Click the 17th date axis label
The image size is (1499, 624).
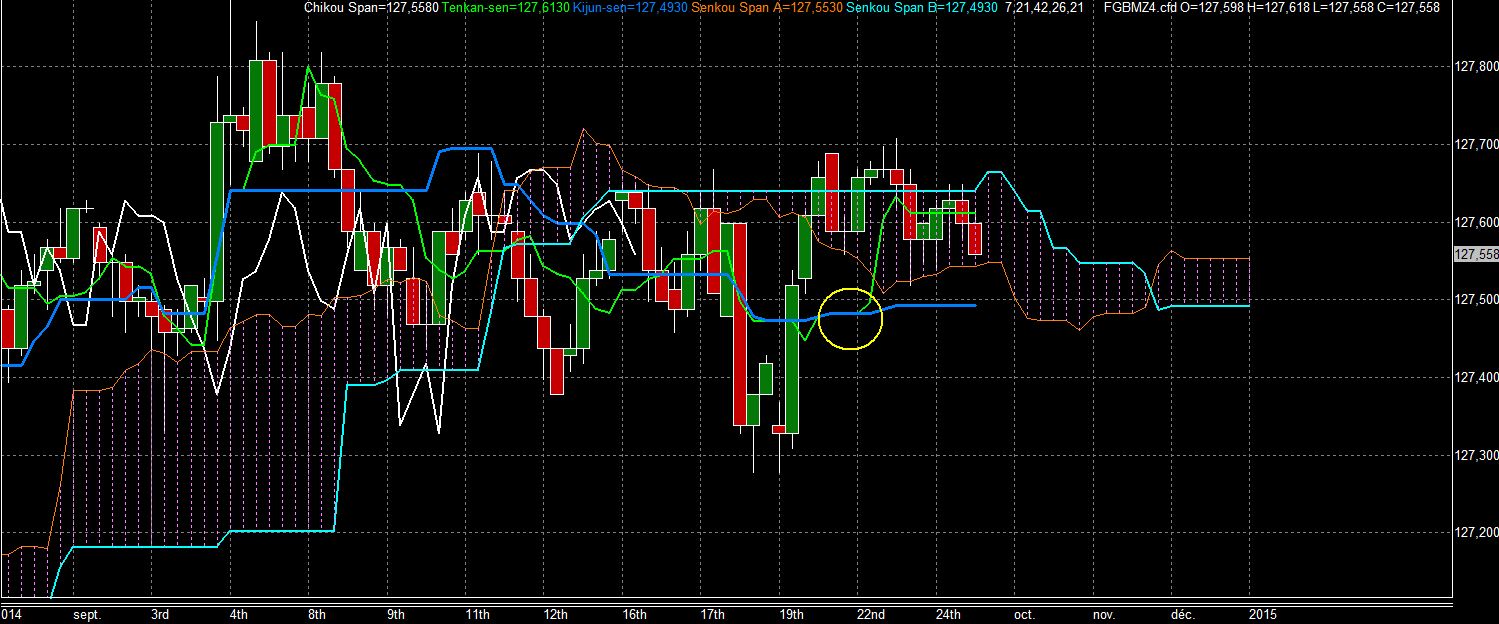click(x=714, y=613)
